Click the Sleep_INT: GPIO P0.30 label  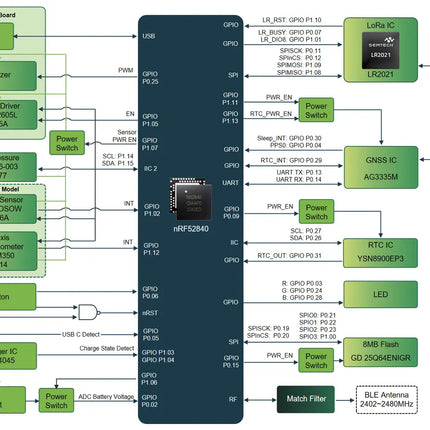pyautogui.click(x=289, y=138)
